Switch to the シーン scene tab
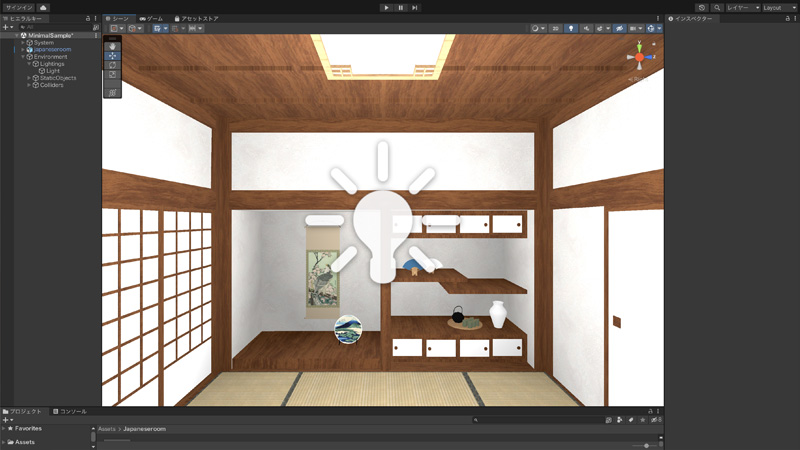Screen dimensions: 800x450 [x=117, y=18]
